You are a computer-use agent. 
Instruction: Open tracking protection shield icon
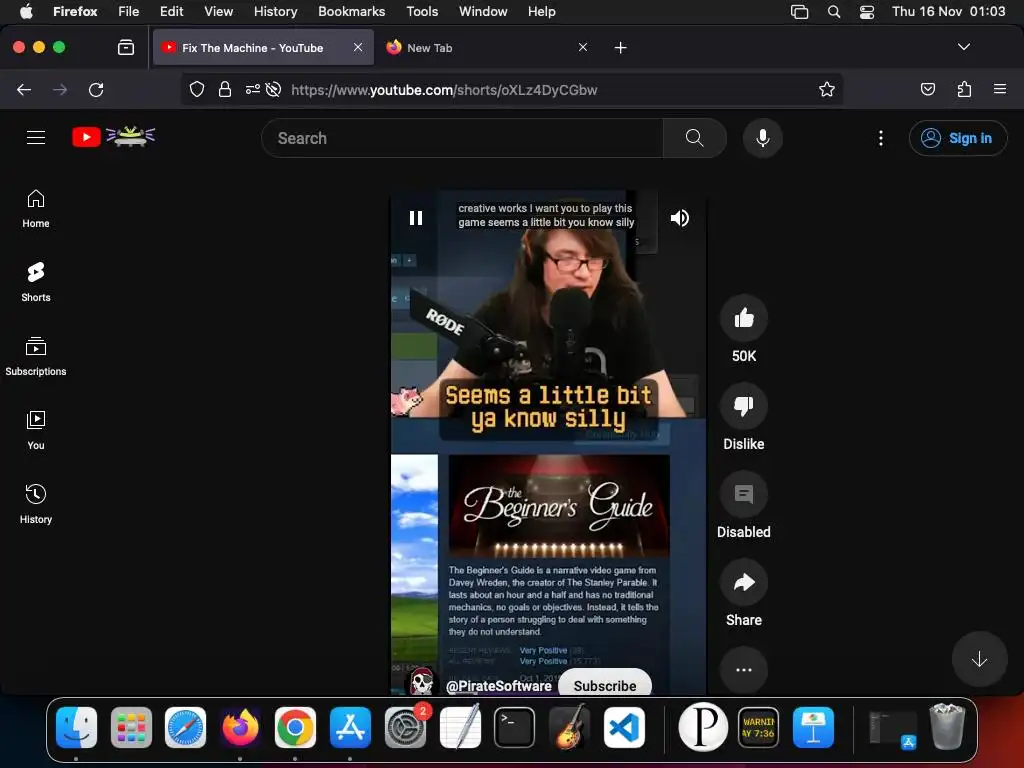click(x=197, y=89)
